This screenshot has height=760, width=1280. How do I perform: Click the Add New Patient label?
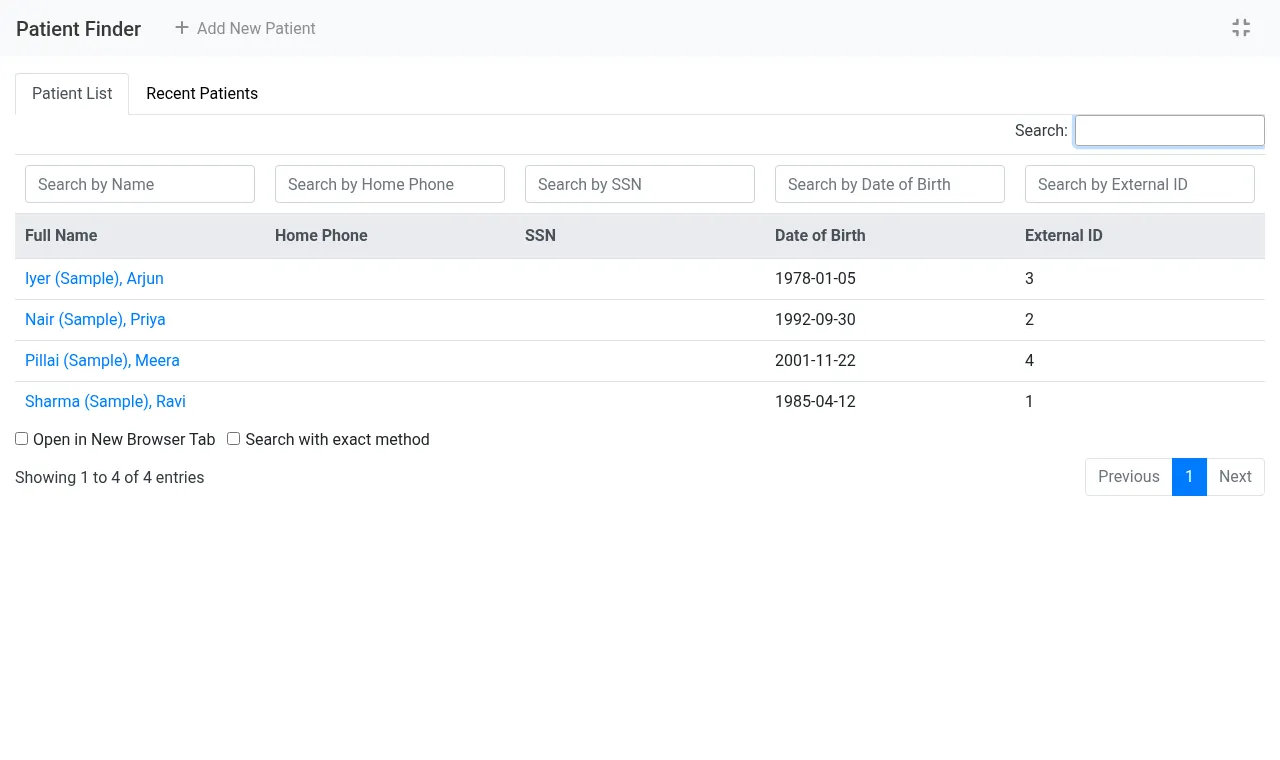tap(256, 28)
